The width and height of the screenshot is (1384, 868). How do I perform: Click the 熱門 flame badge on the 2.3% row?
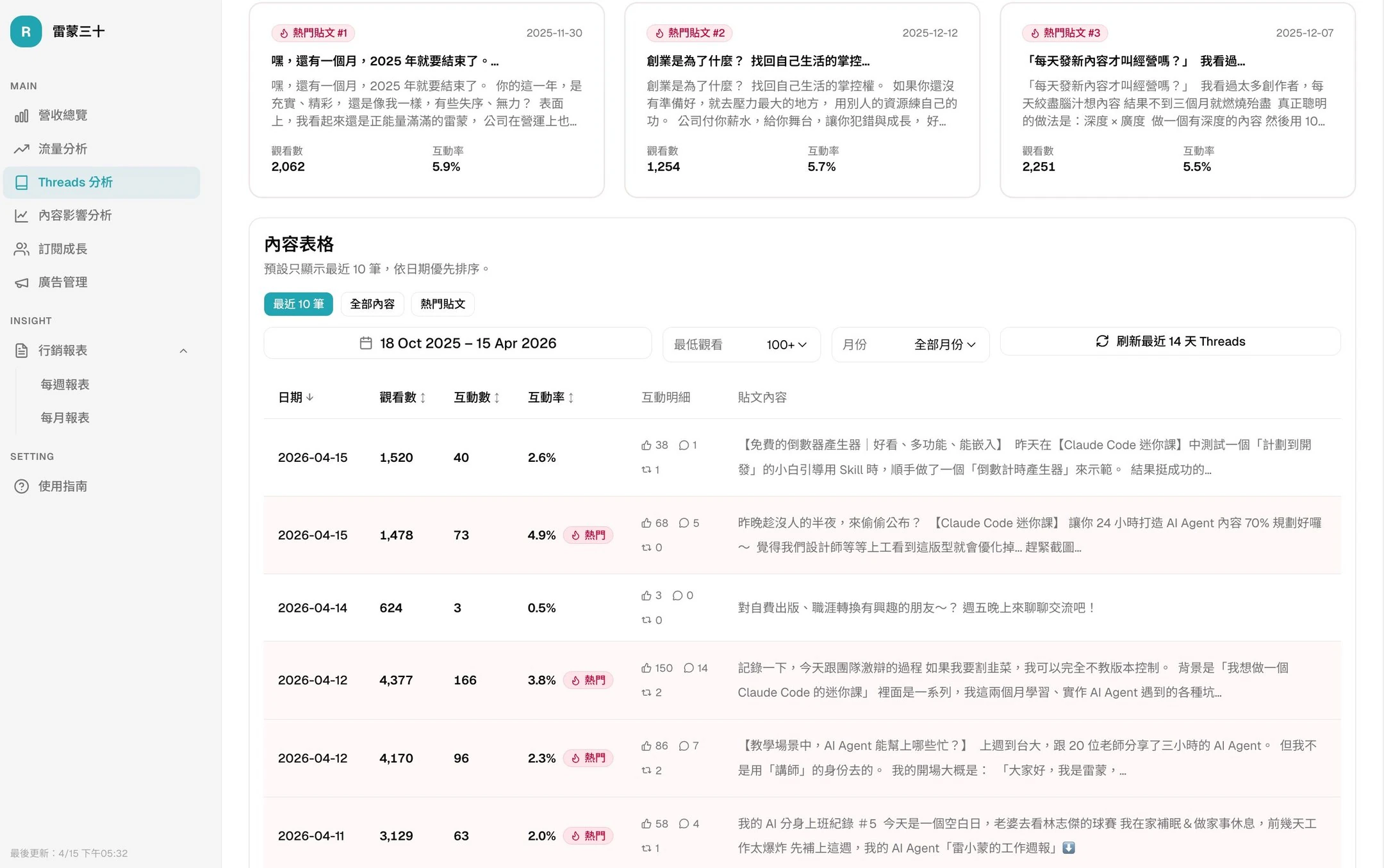(588, 758)
